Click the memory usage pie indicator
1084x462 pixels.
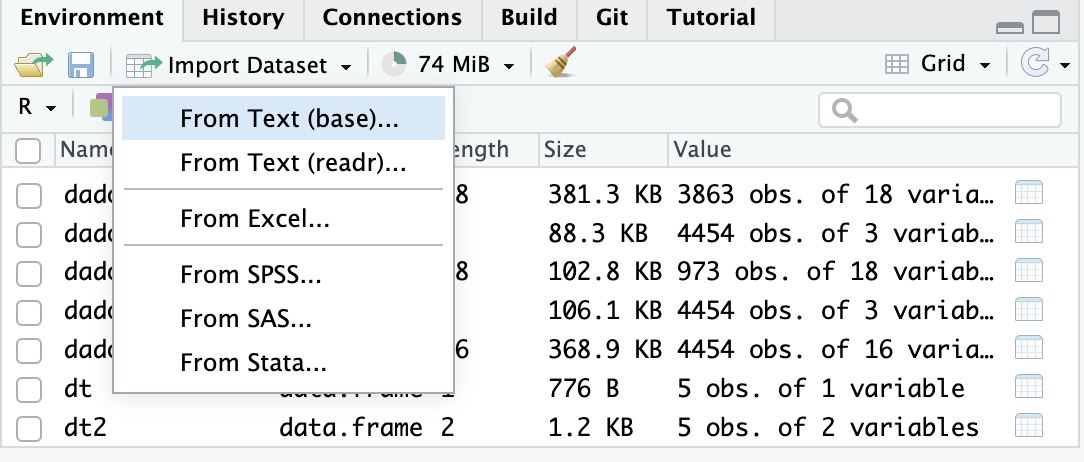(x=395, y=65)
